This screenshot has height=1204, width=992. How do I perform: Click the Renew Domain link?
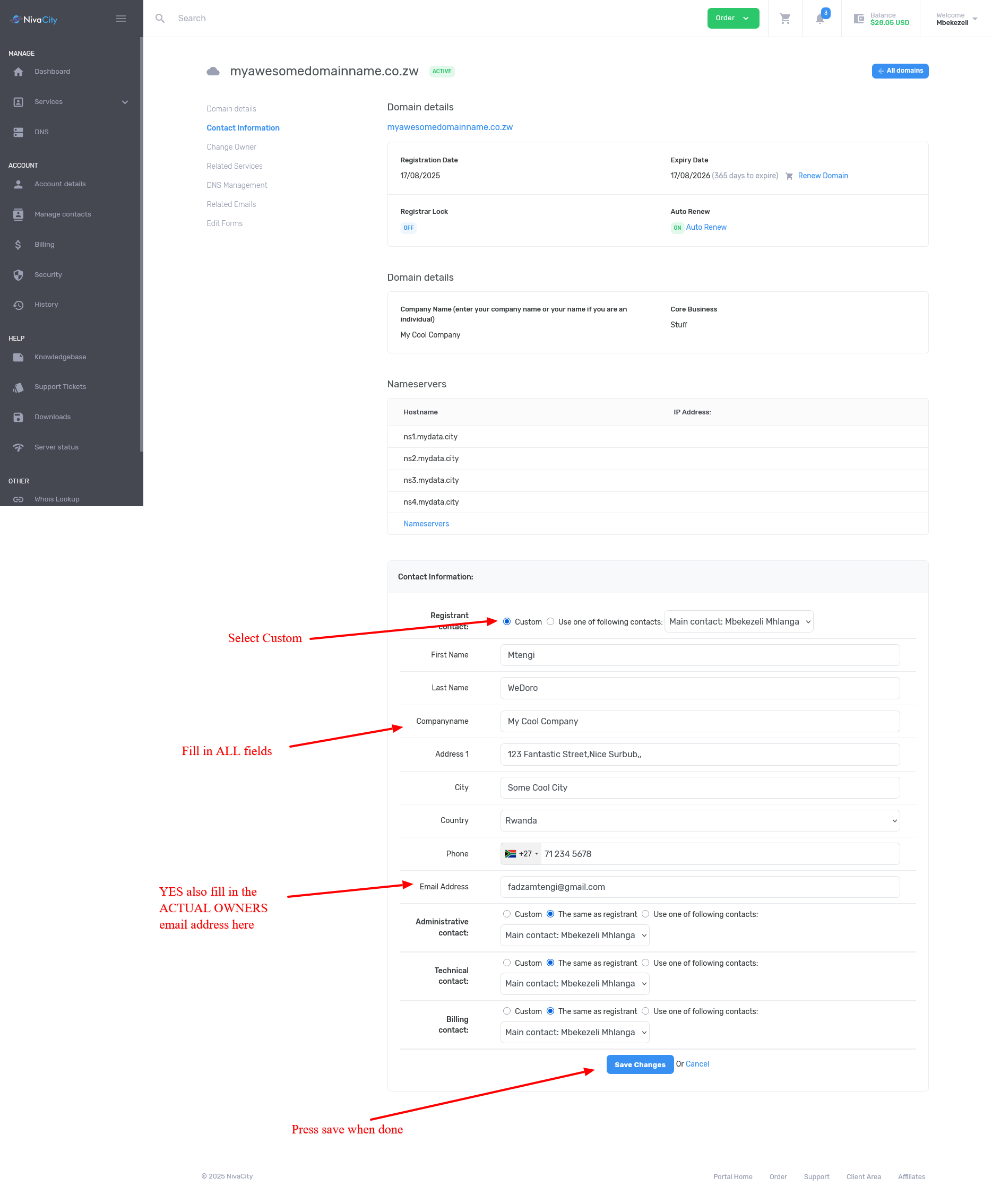tap(822, 176)
